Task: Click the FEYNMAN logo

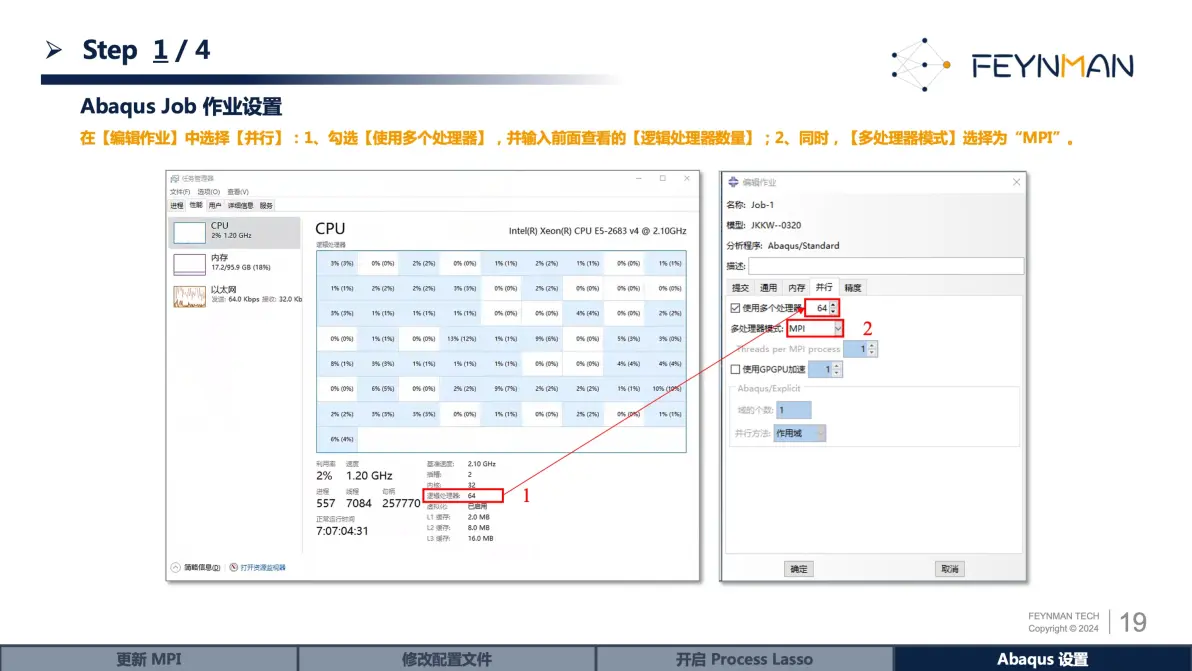Action: click(x=1013, y=65)
